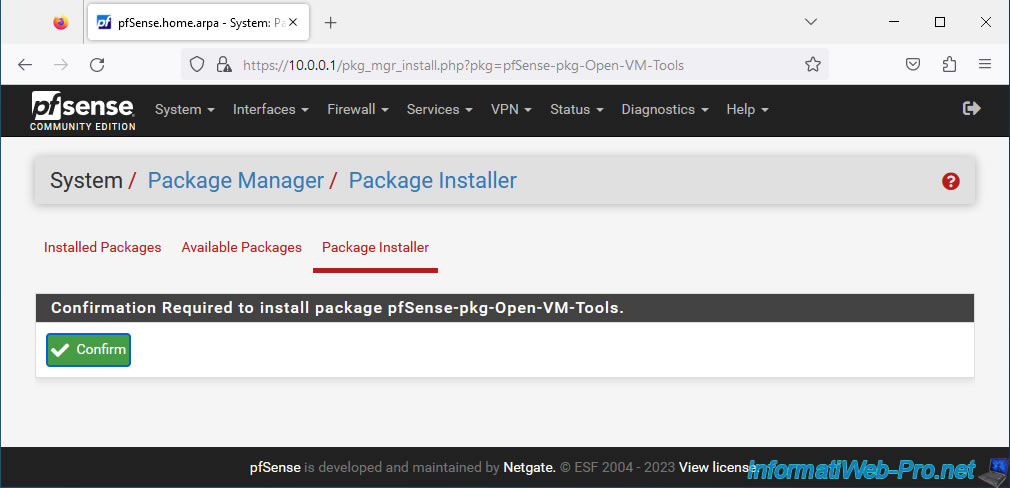Image resolution: width=1010 pixels, height=488 pixels.
Task: Click the green Confirm button
Action: click(x=88, y=350)
